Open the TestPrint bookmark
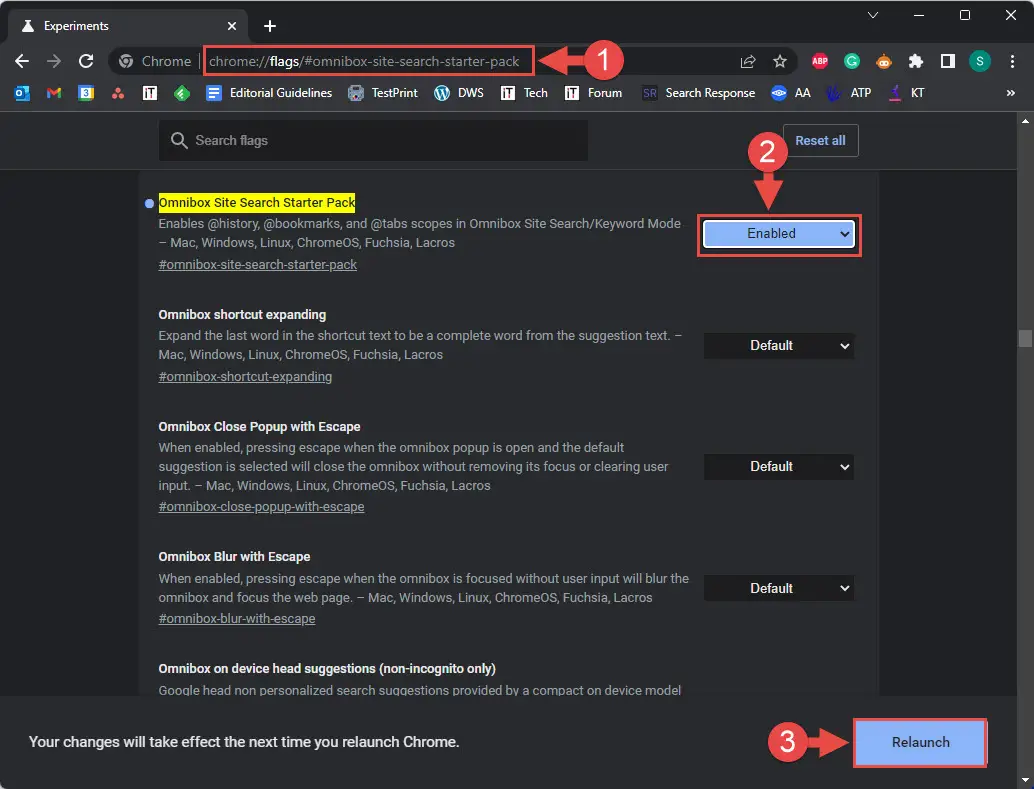 383,93
